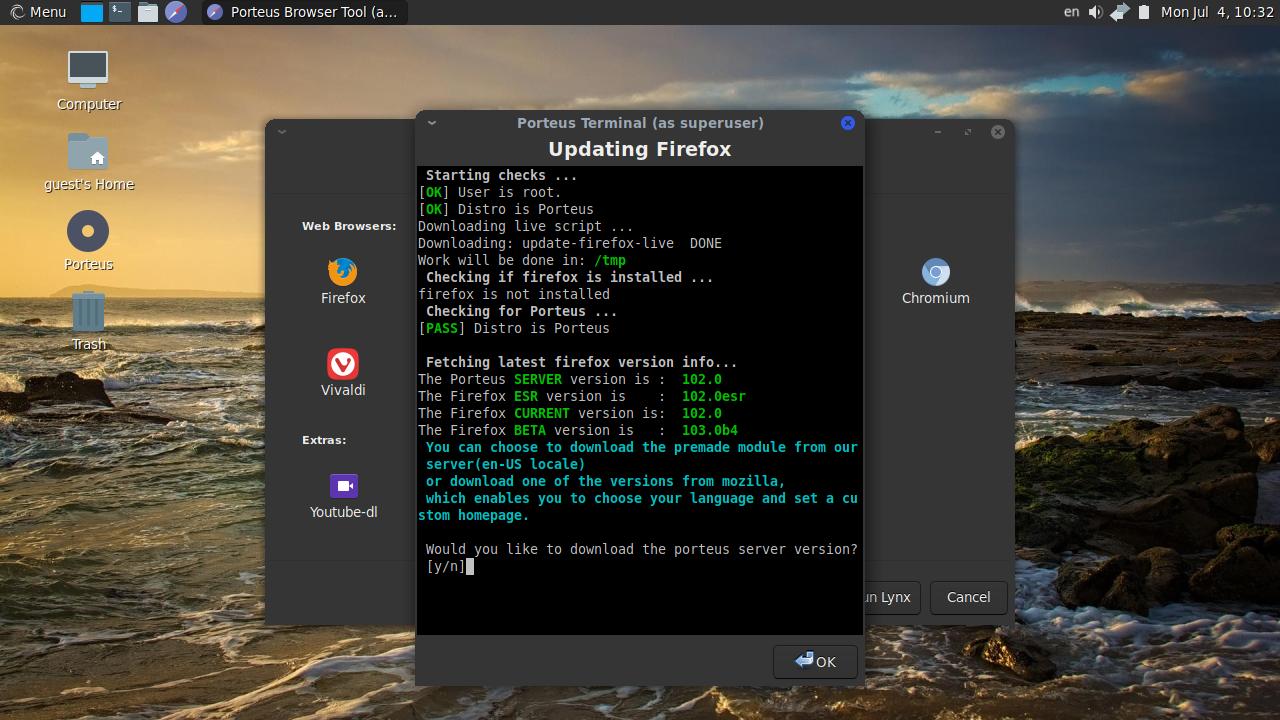Close the Porteus Terminal dialog
Image resolution: width=1280 pixels, height=720 pixels.
[x=848, y=123]
